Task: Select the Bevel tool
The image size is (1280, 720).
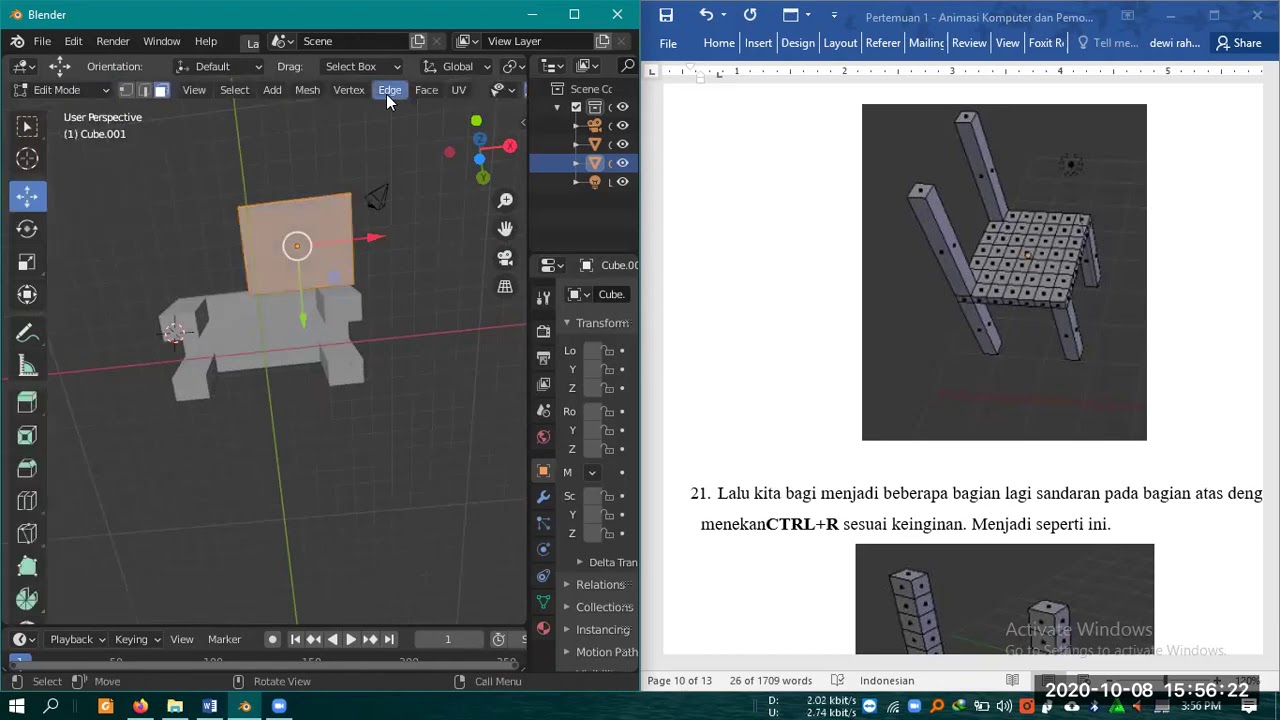Action: click(27, 468)
